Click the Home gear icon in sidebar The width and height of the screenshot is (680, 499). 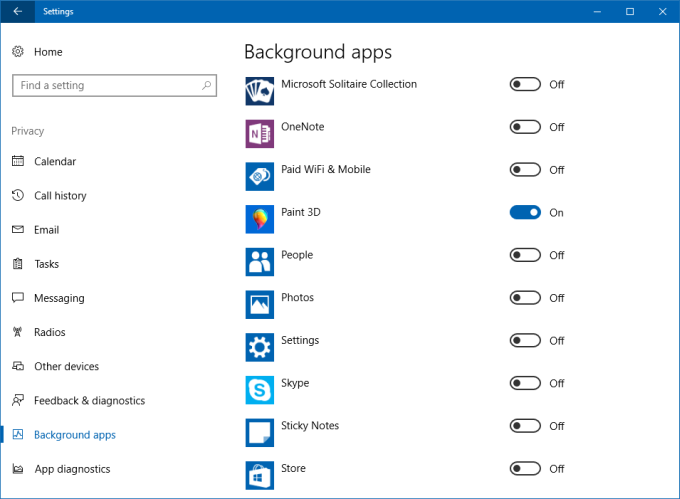point(18,52)
